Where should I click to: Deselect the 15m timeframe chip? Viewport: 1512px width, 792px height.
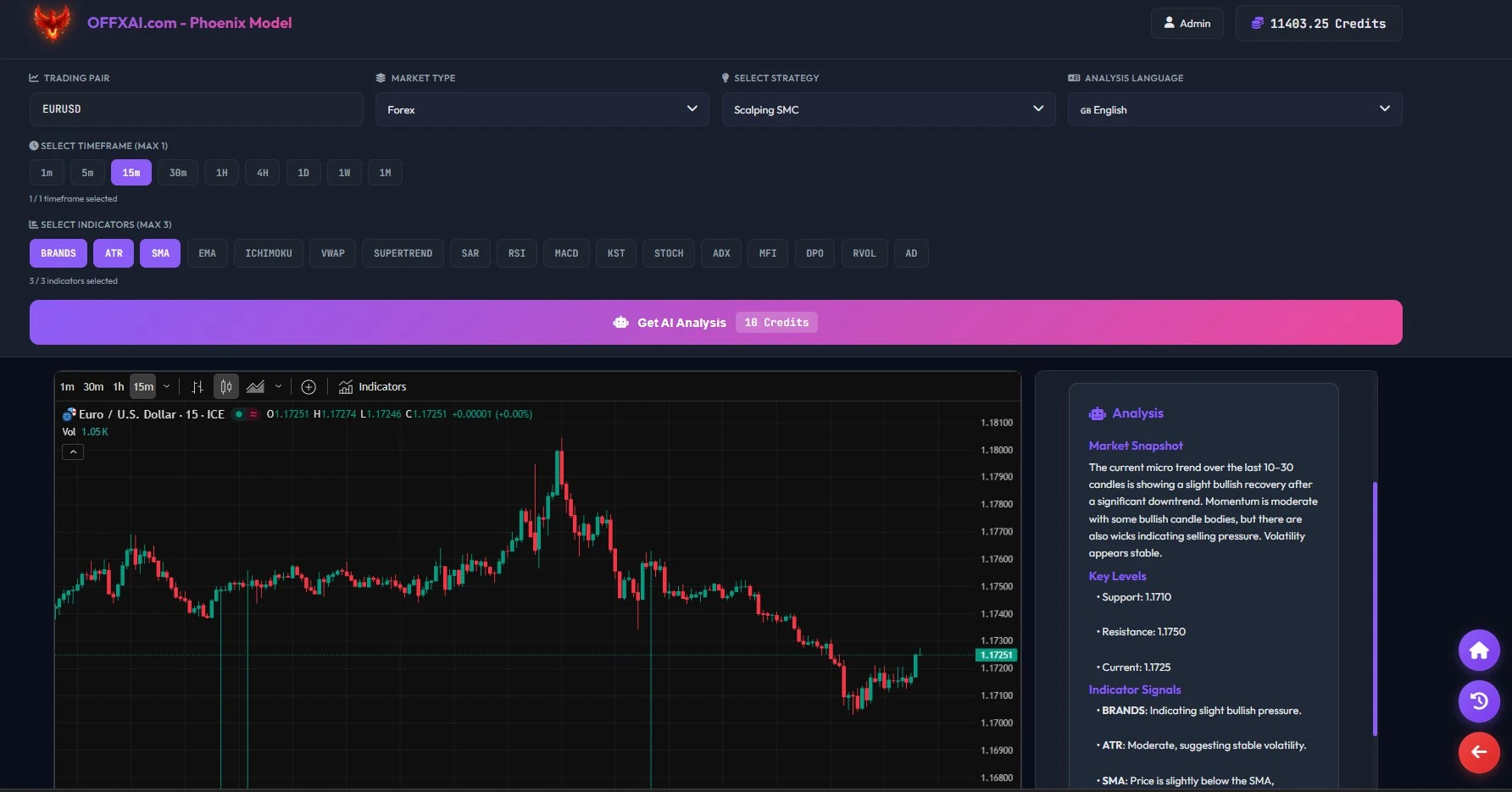131,173
